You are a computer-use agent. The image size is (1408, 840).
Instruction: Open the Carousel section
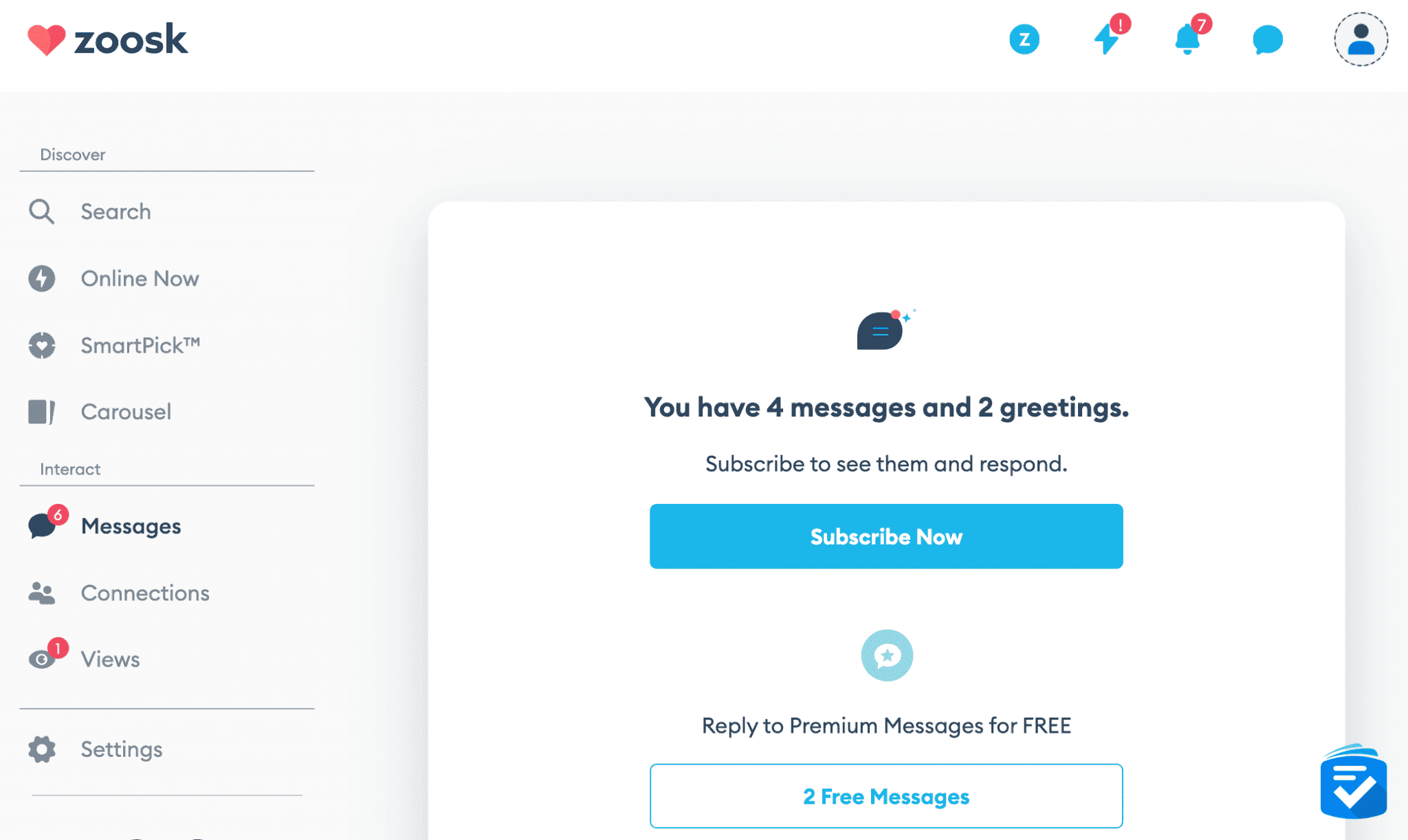(x=126, y=412)
